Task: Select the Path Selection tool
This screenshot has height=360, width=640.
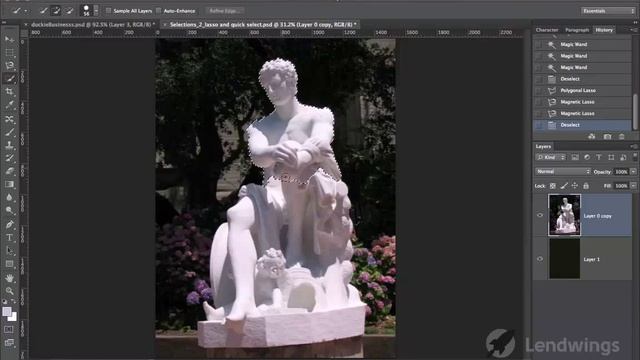Action: coord(9,251)
